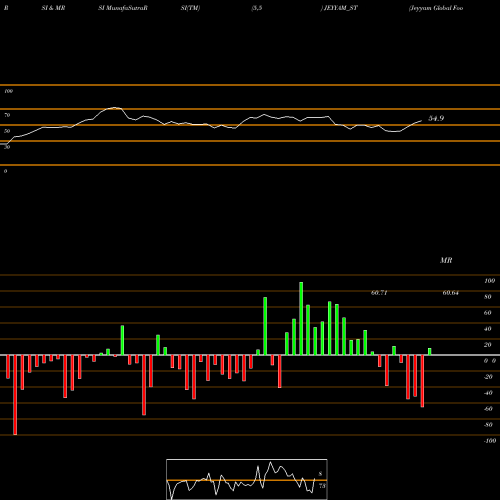Click the 60.64 value in the MR panel
This screenshot has height=500, width=500.
point(451,293)
